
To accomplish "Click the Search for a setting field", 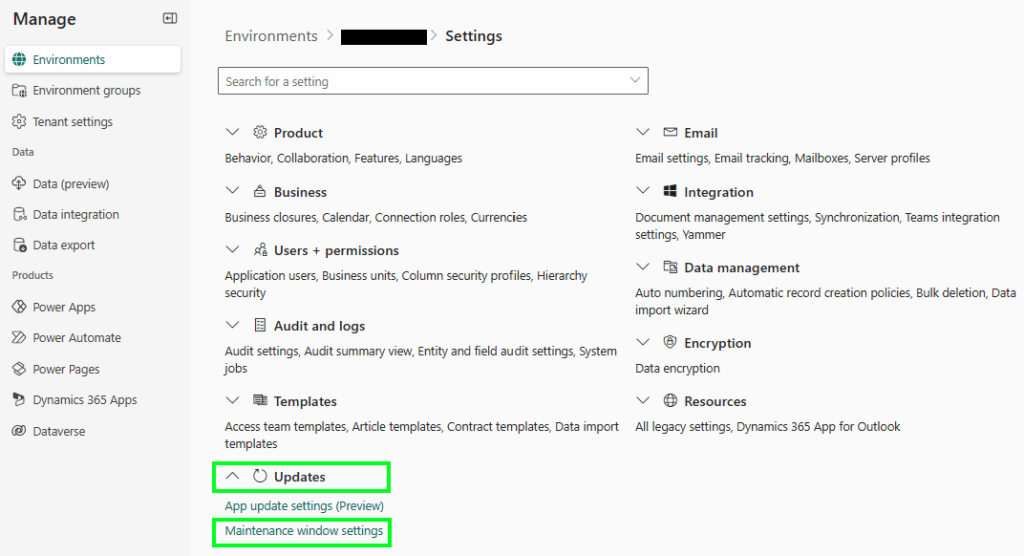I will 420,81.
